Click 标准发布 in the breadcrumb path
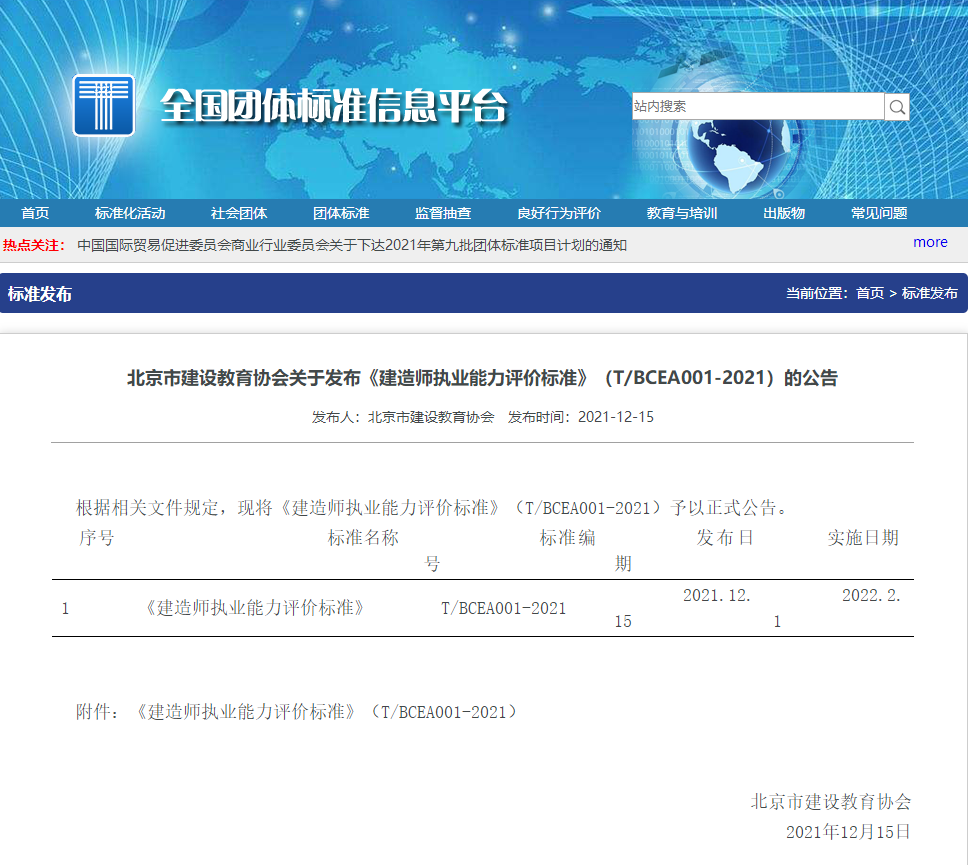Viewport: 968px width, 865px height. 930,293
